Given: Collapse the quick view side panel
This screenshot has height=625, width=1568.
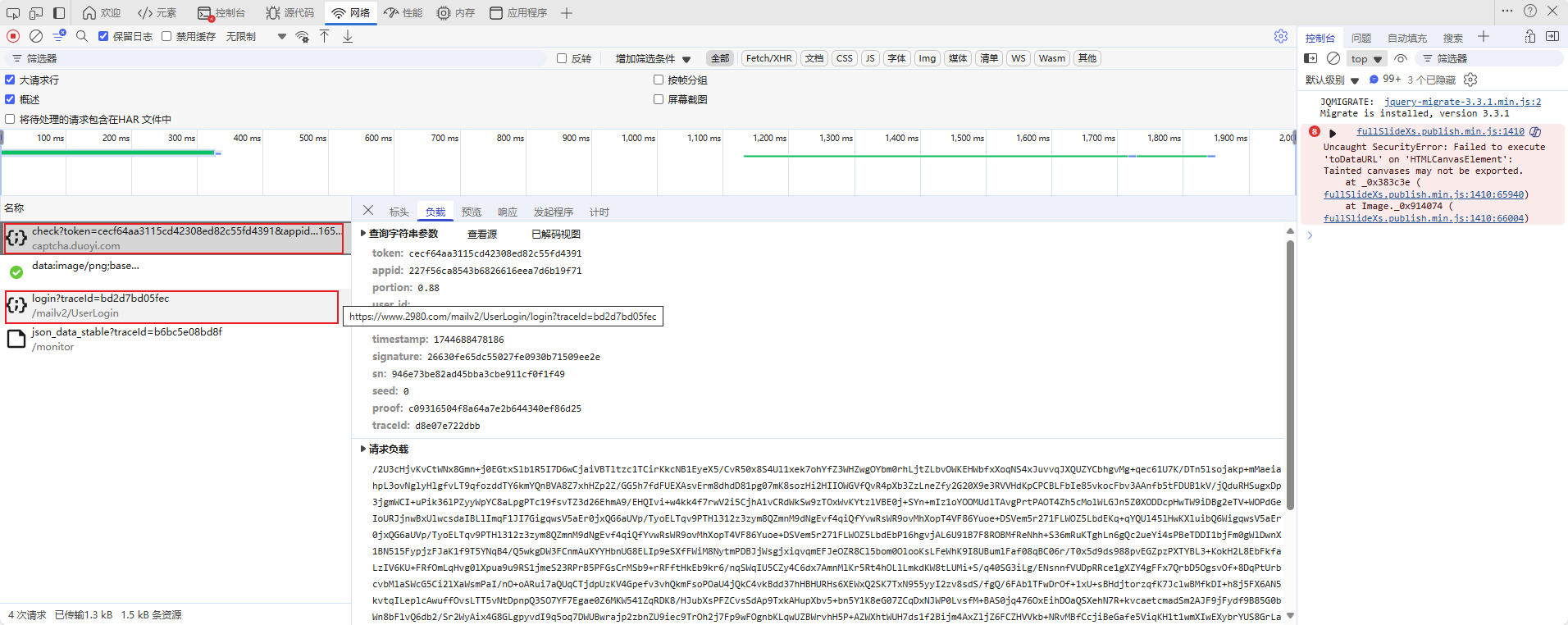Looking at the screenshot, I should tap(1552, 36).
